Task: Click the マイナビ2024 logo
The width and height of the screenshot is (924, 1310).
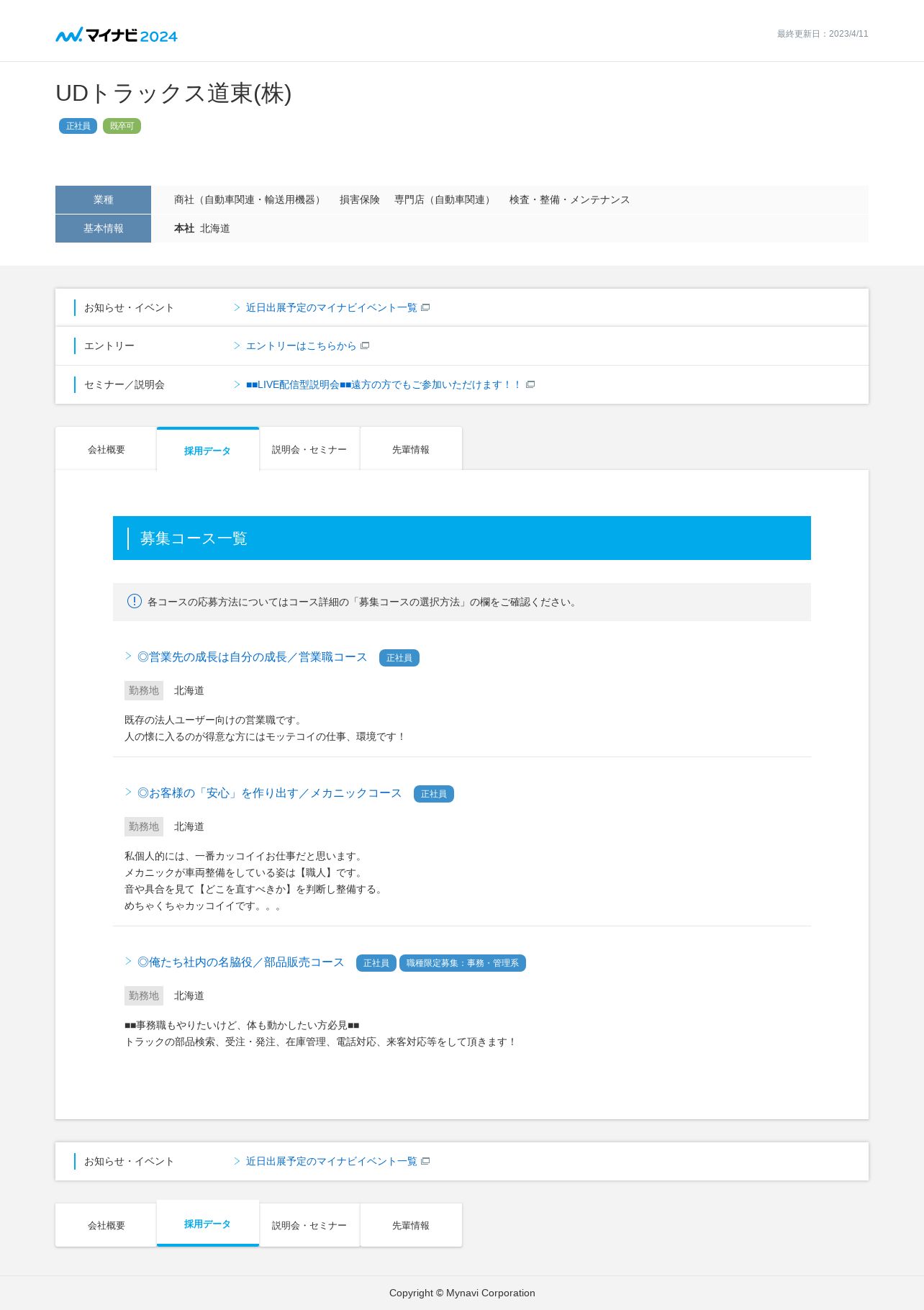Action: pyautogui.click(x=117, y=35)
